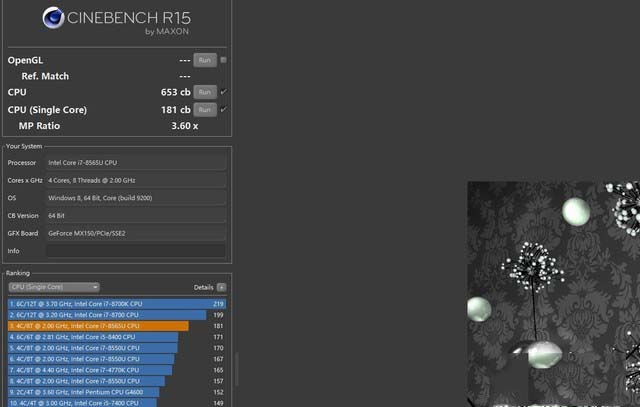Toggle the CPU test checkbox

click(223, 92)
